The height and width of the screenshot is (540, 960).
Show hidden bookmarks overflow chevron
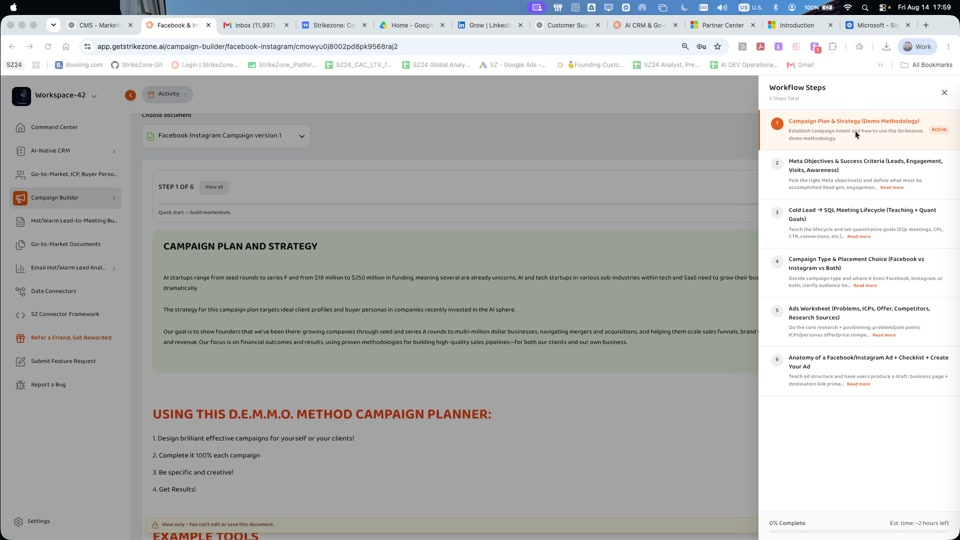pyautogui.click(x=880, y=65)
